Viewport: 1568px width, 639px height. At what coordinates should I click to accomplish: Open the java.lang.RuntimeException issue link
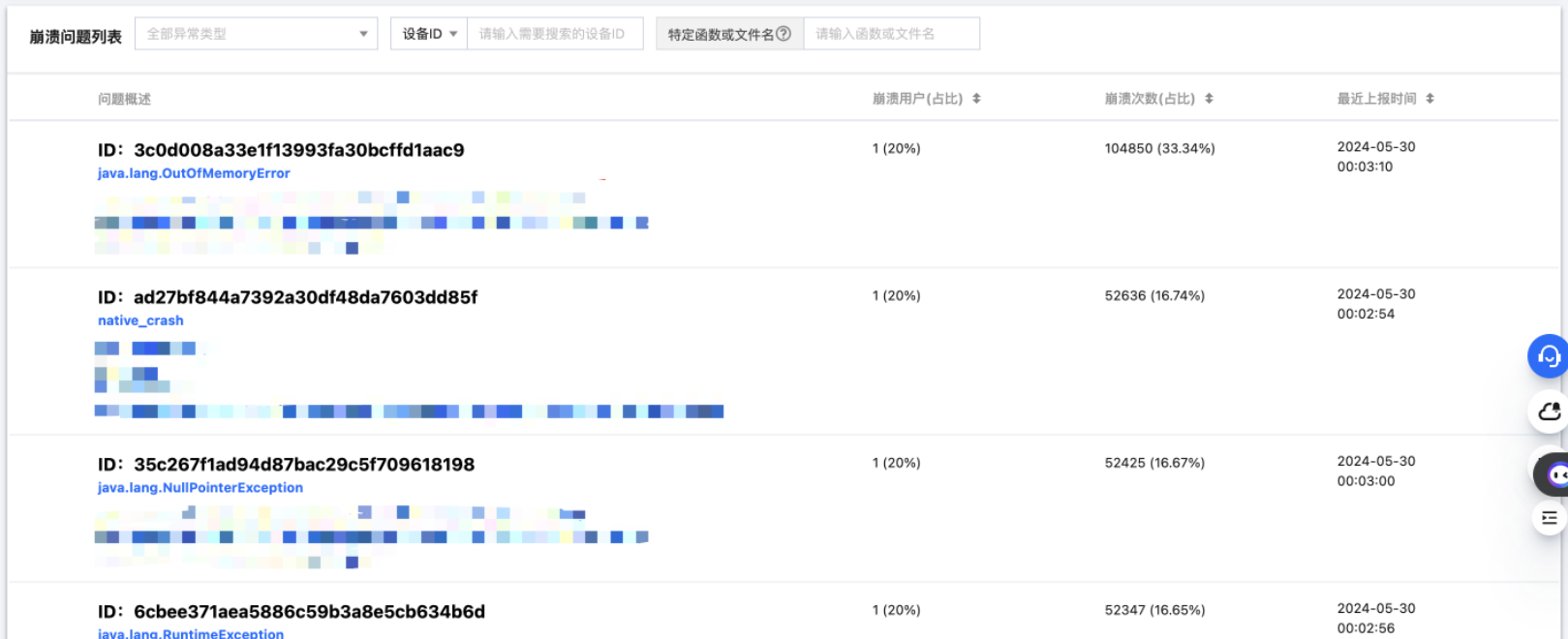click(191, 633)
